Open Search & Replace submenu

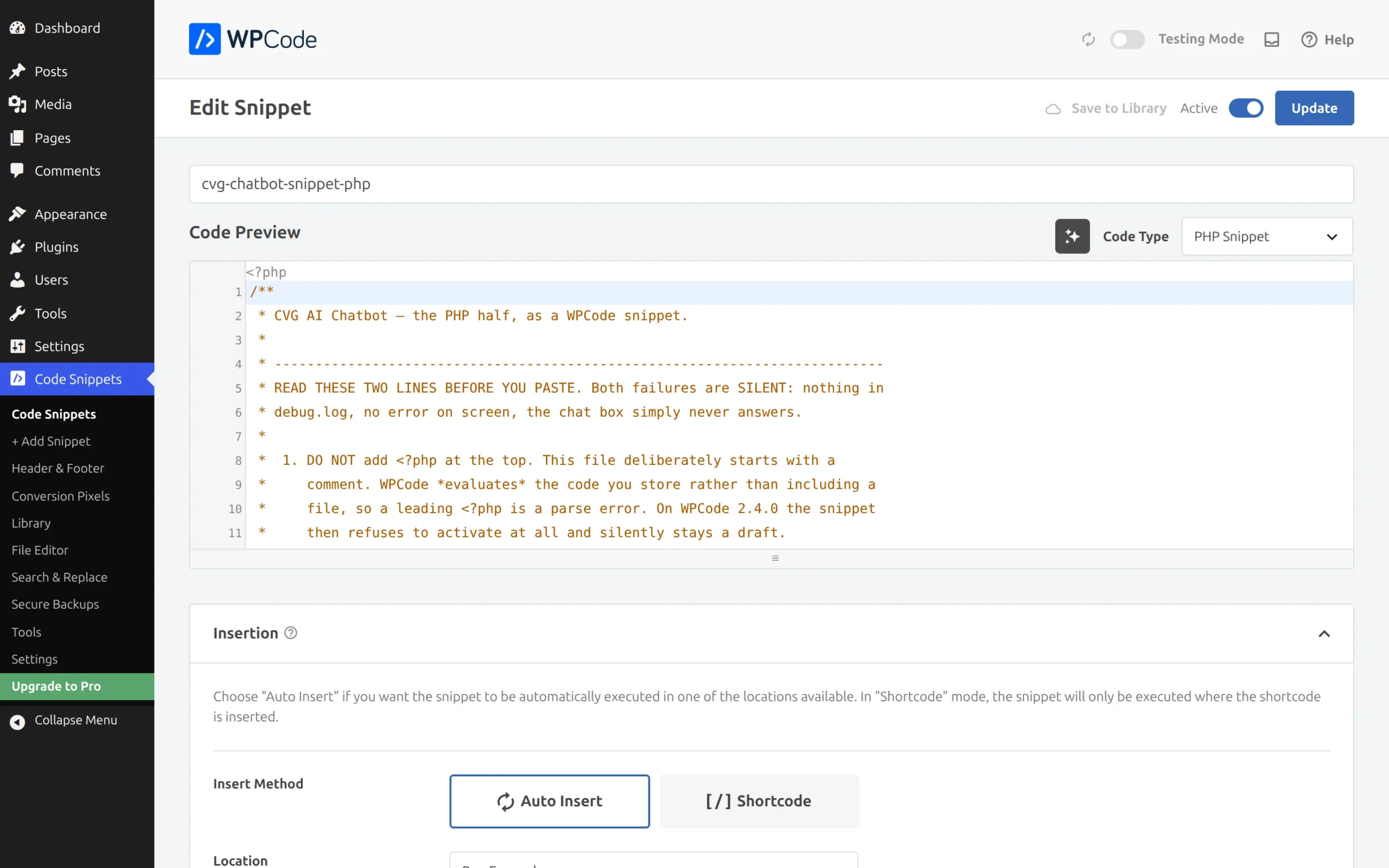[59, 577]
